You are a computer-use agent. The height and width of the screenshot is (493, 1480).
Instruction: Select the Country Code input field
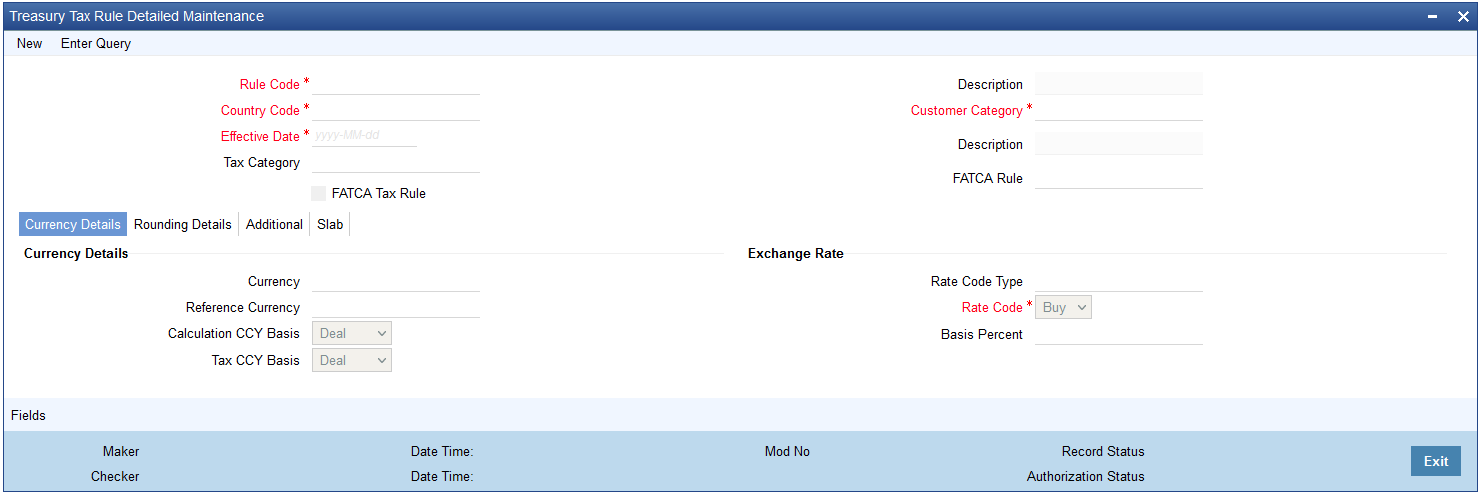[x=396, y=110]
